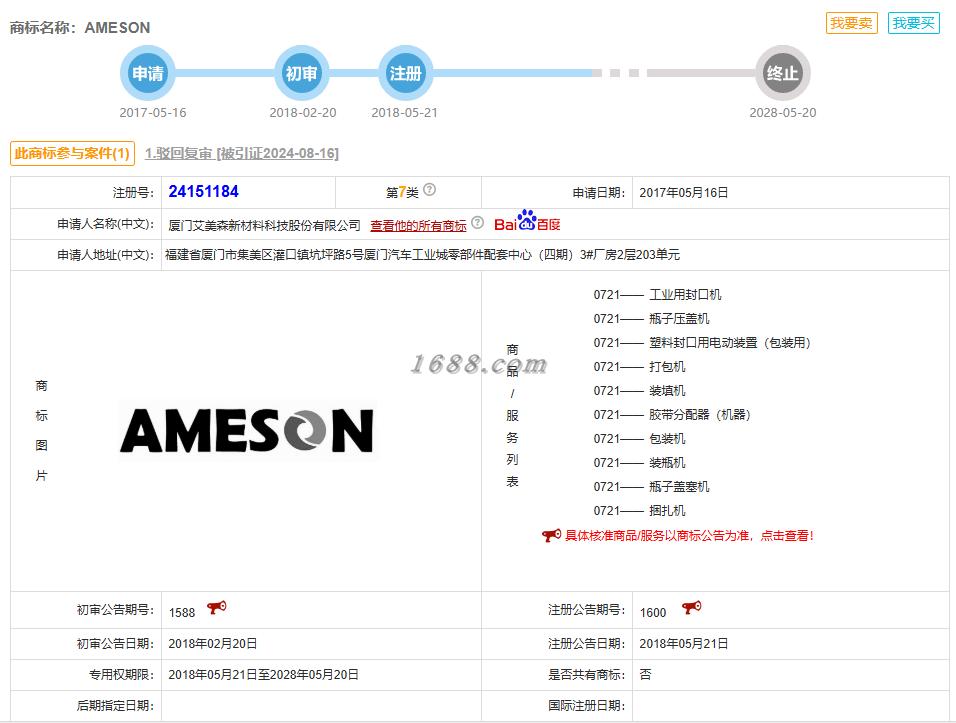Click the 是否共有商标 value 否

pyautogui.click(x=645, y=675)
